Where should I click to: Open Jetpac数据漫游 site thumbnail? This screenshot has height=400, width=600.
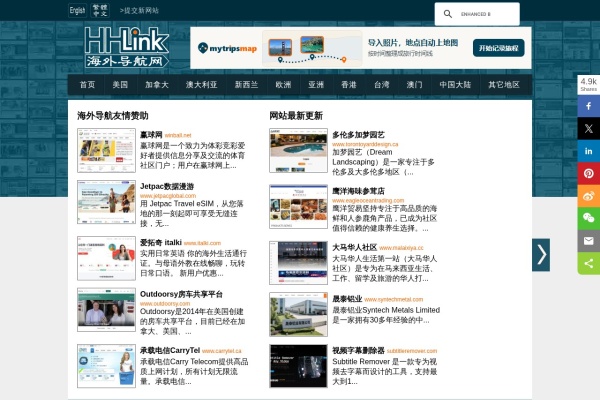tap(106, 202)
